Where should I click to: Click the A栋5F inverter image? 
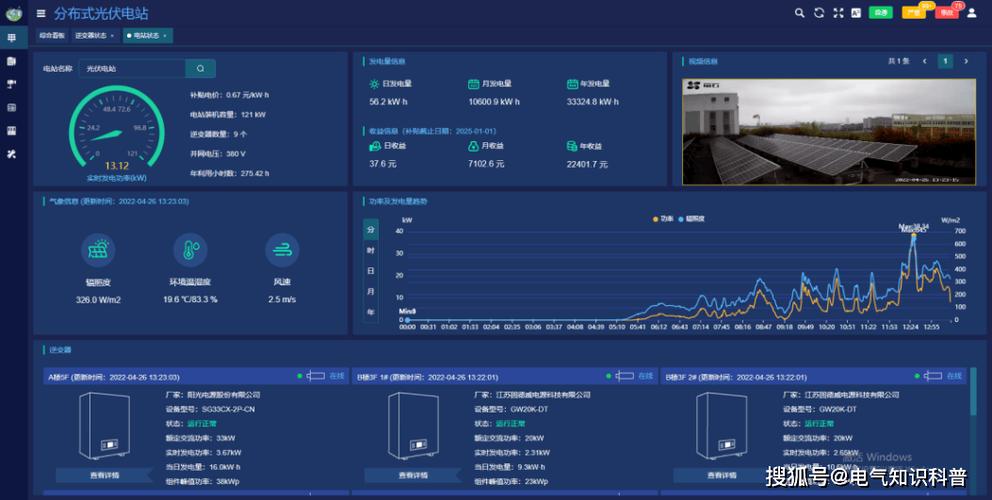104,426
